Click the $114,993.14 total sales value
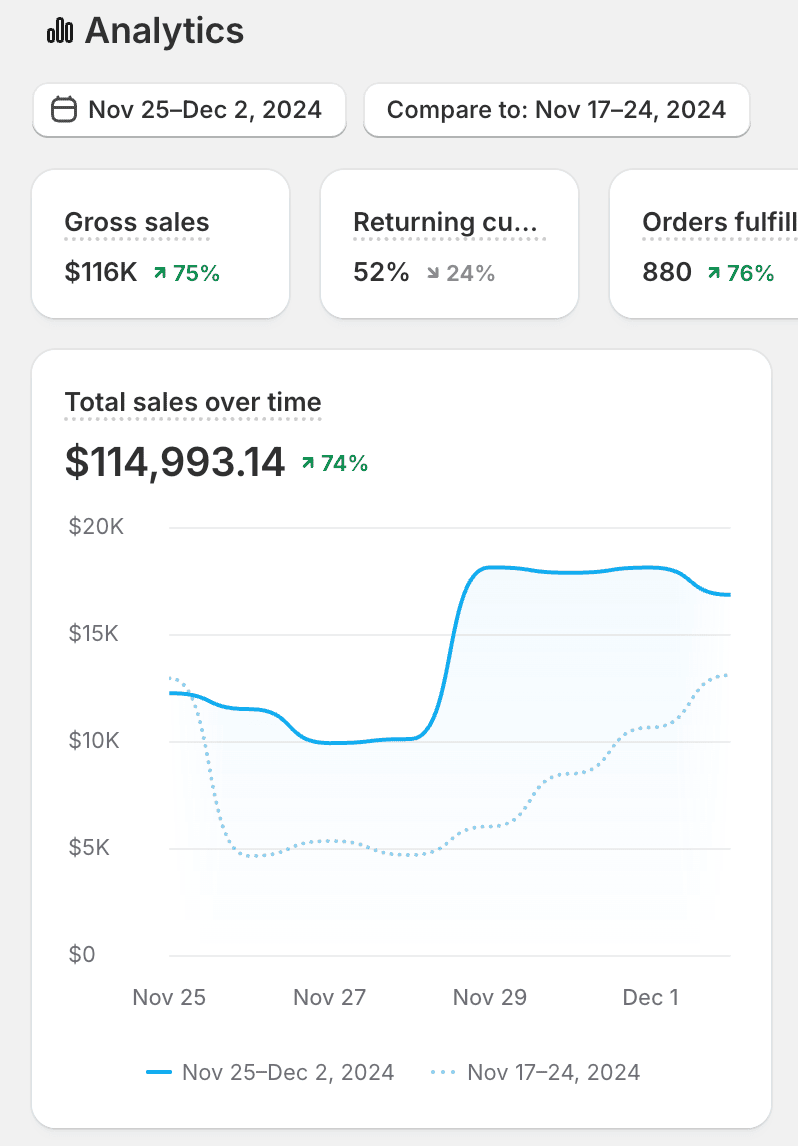This screenshot has width=798, height=1146. (x=175, y=461)
